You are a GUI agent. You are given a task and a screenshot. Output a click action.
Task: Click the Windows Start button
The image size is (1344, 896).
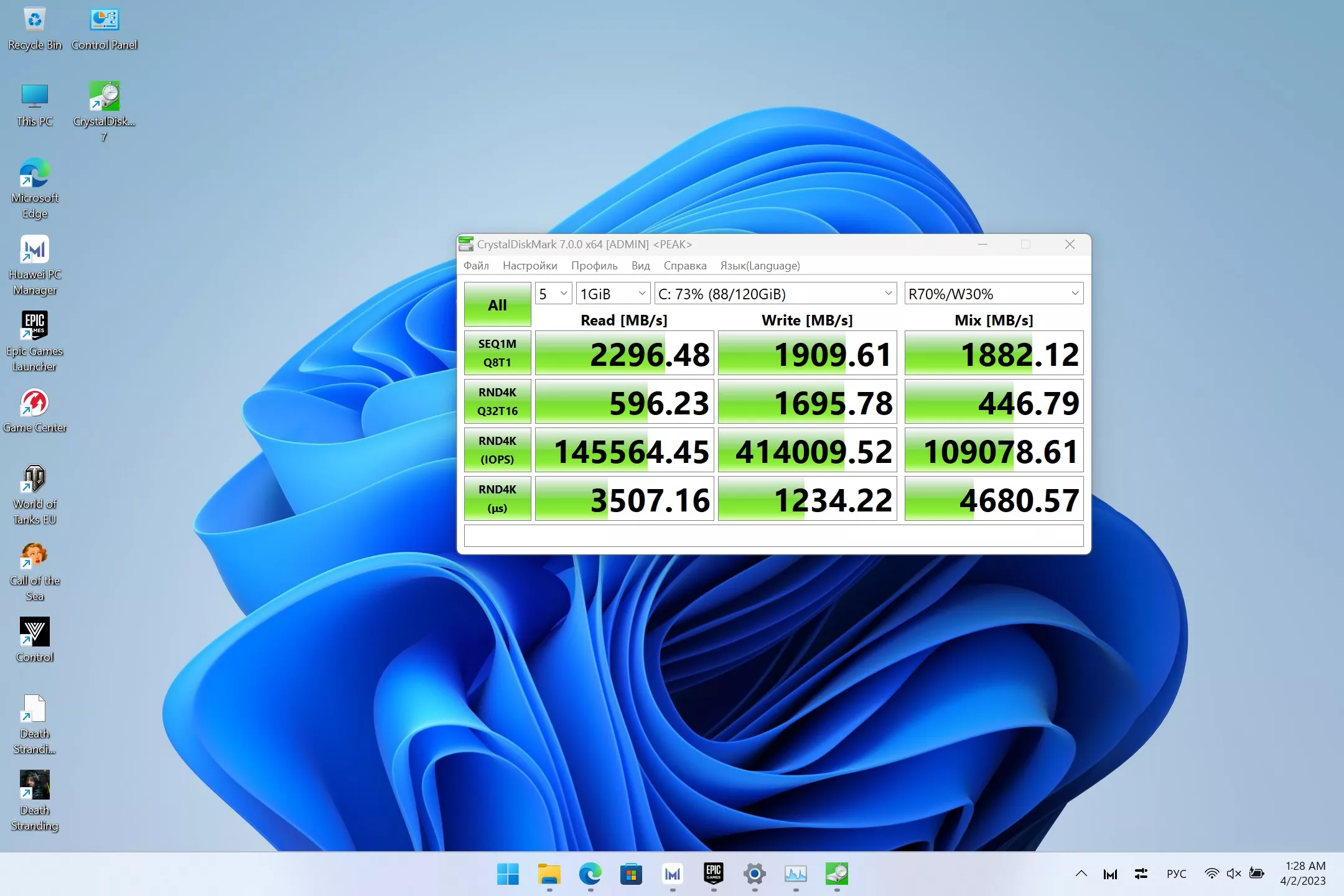(508, 874)
